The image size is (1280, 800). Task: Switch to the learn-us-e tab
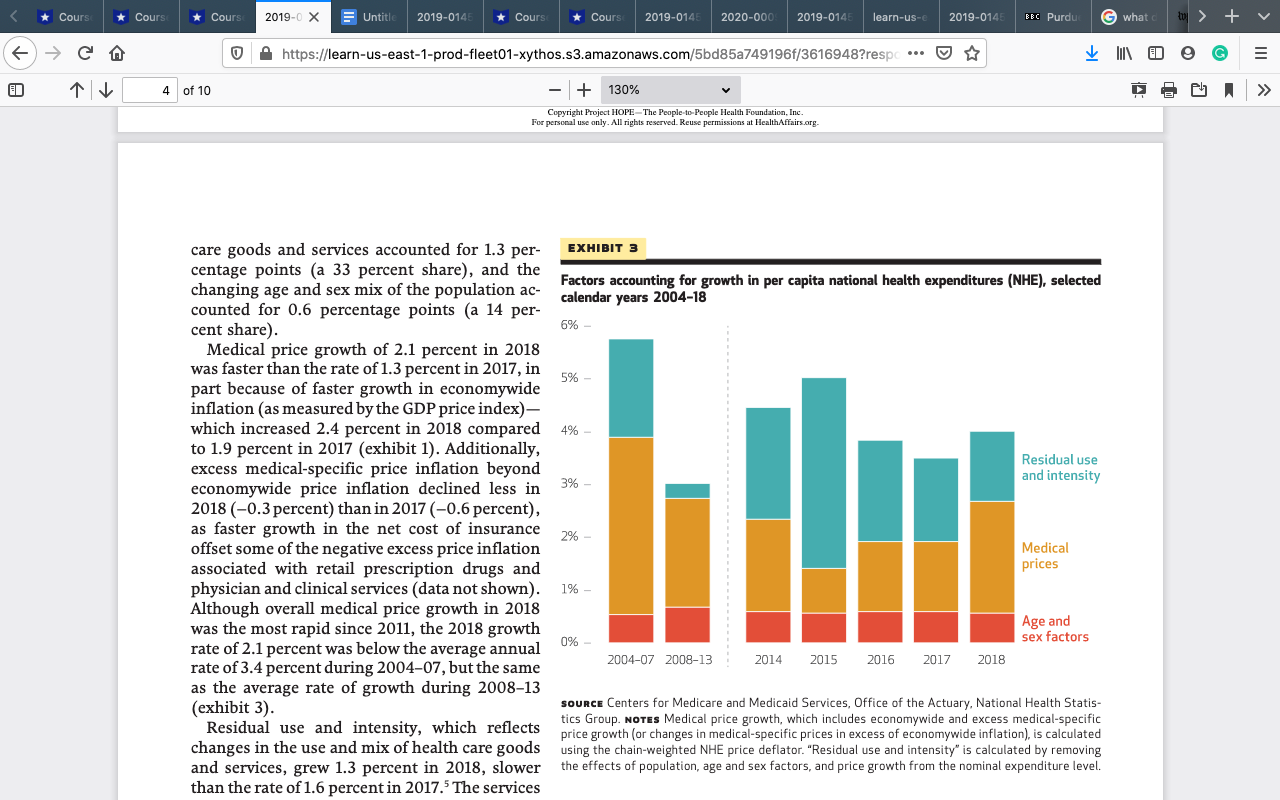click(x=899, y=17)
